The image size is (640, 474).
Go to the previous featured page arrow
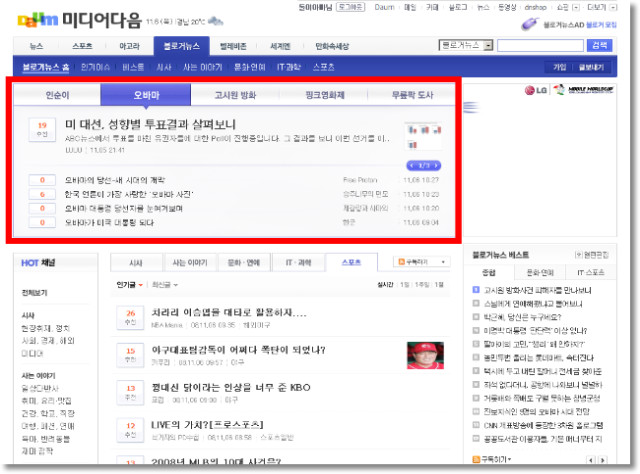click(412, 166)
